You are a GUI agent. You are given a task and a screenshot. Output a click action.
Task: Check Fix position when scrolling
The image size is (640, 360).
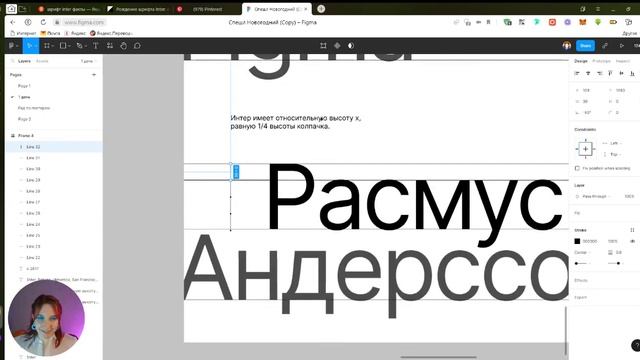(577, 168)
